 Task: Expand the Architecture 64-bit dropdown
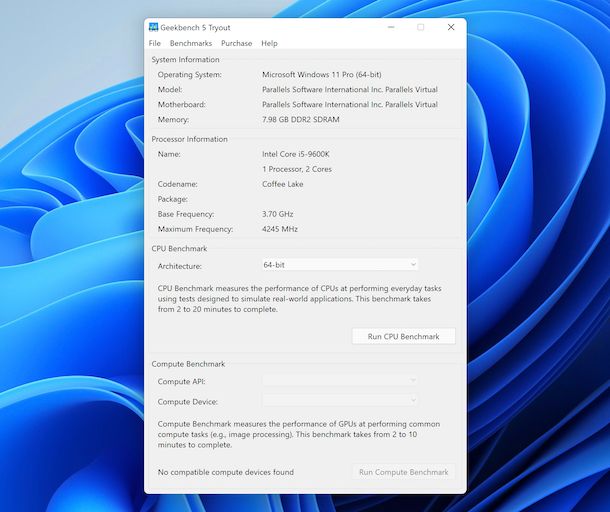coord(340,265)
